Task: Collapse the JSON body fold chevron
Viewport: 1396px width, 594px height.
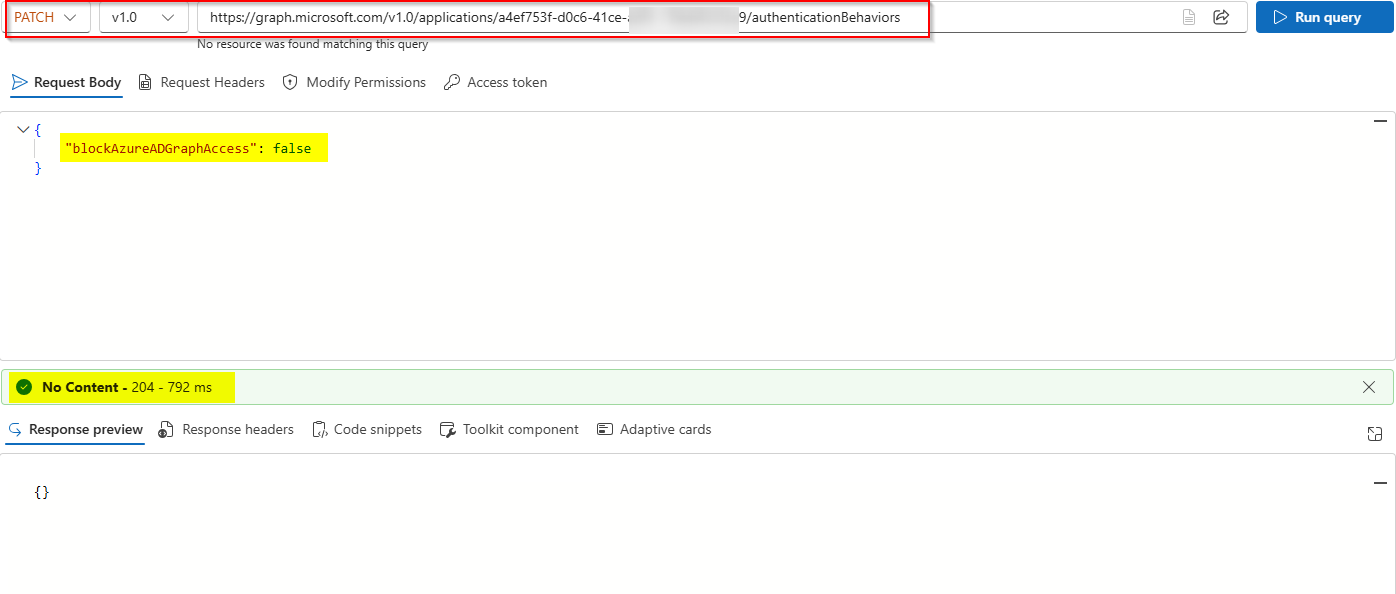Action: coord(24,130)
